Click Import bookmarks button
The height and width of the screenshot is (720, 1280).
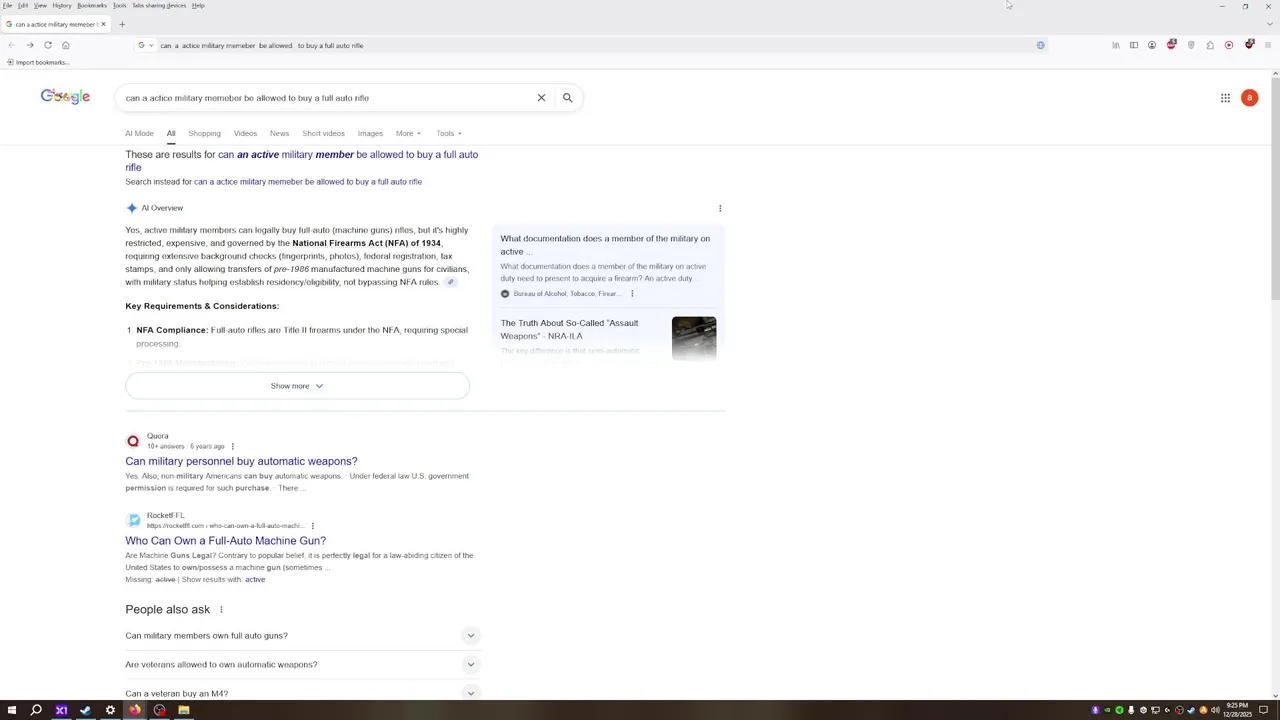coord(38,62)
